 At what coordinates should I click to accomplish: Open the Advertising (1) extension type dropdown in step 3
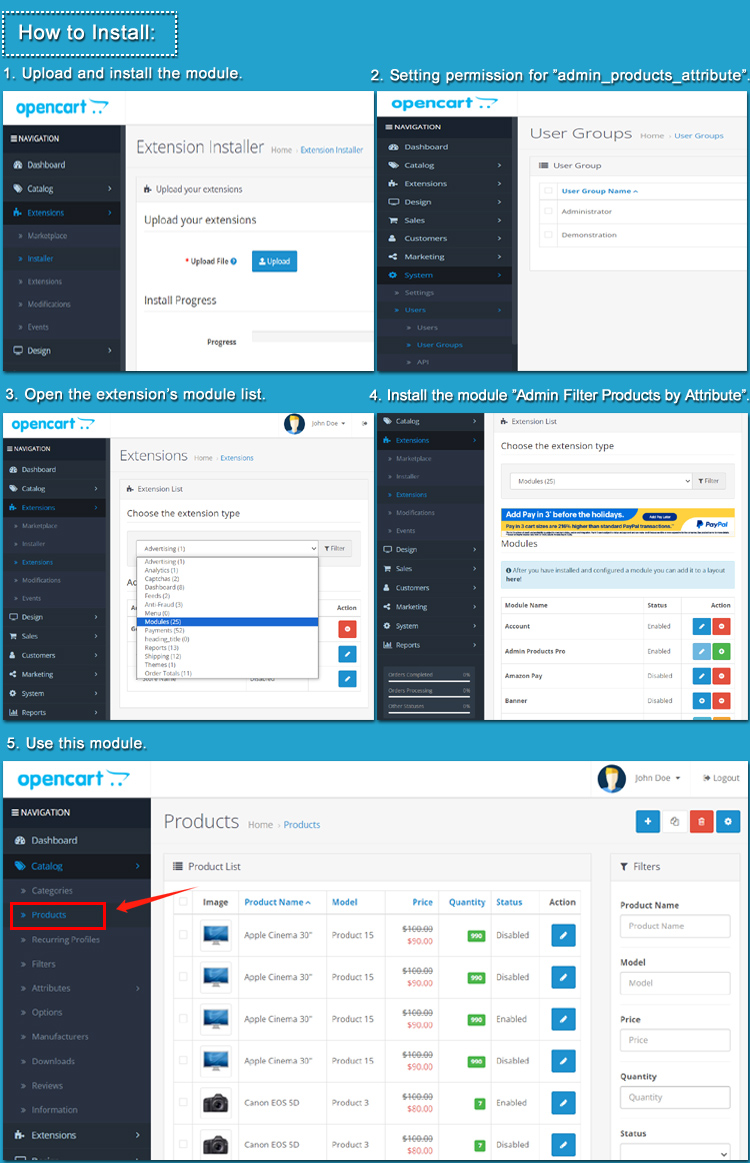pyautogui.click(x=227, y=548)
